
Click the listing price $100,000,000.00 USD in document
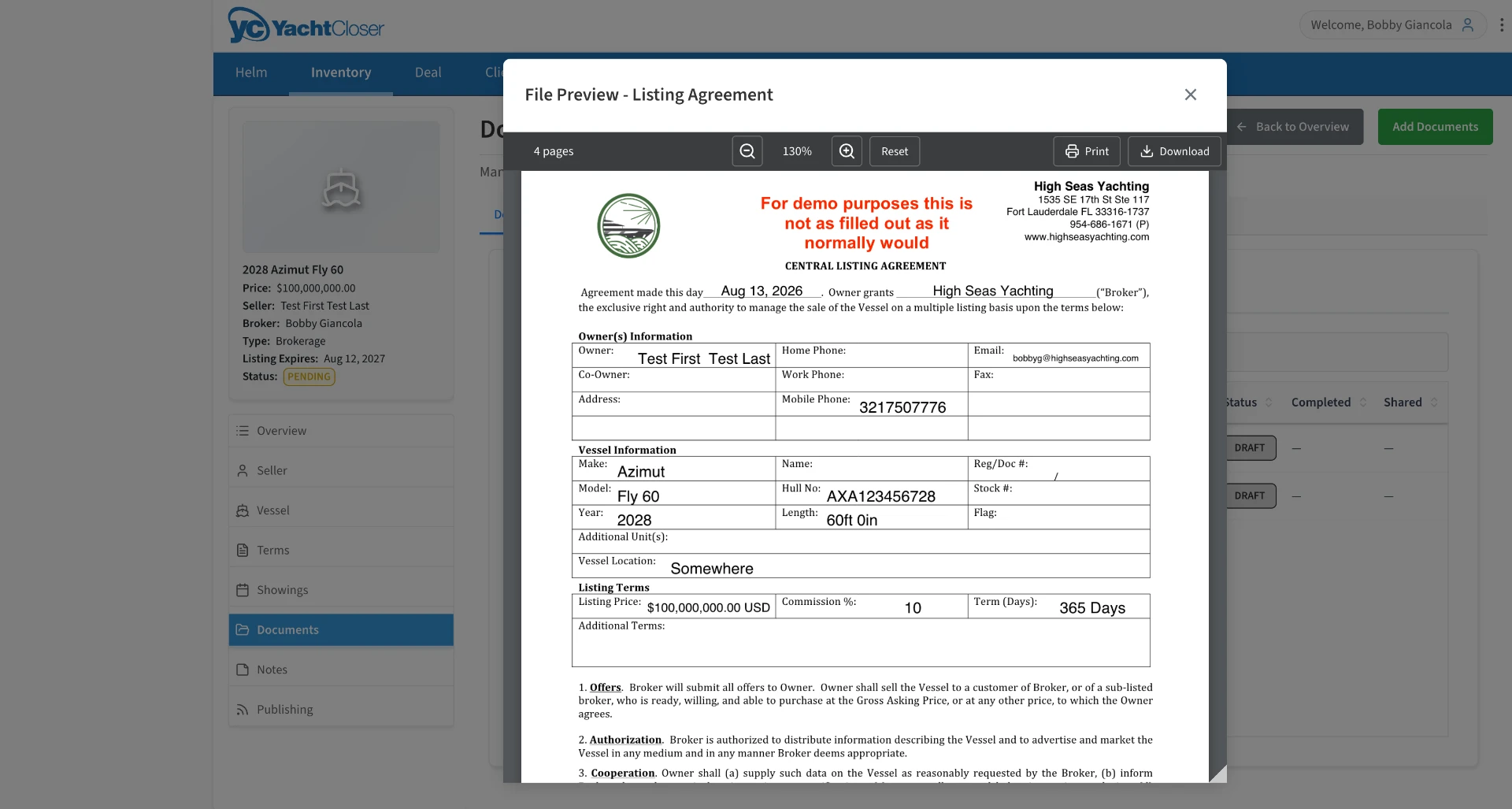coord(709,608)
